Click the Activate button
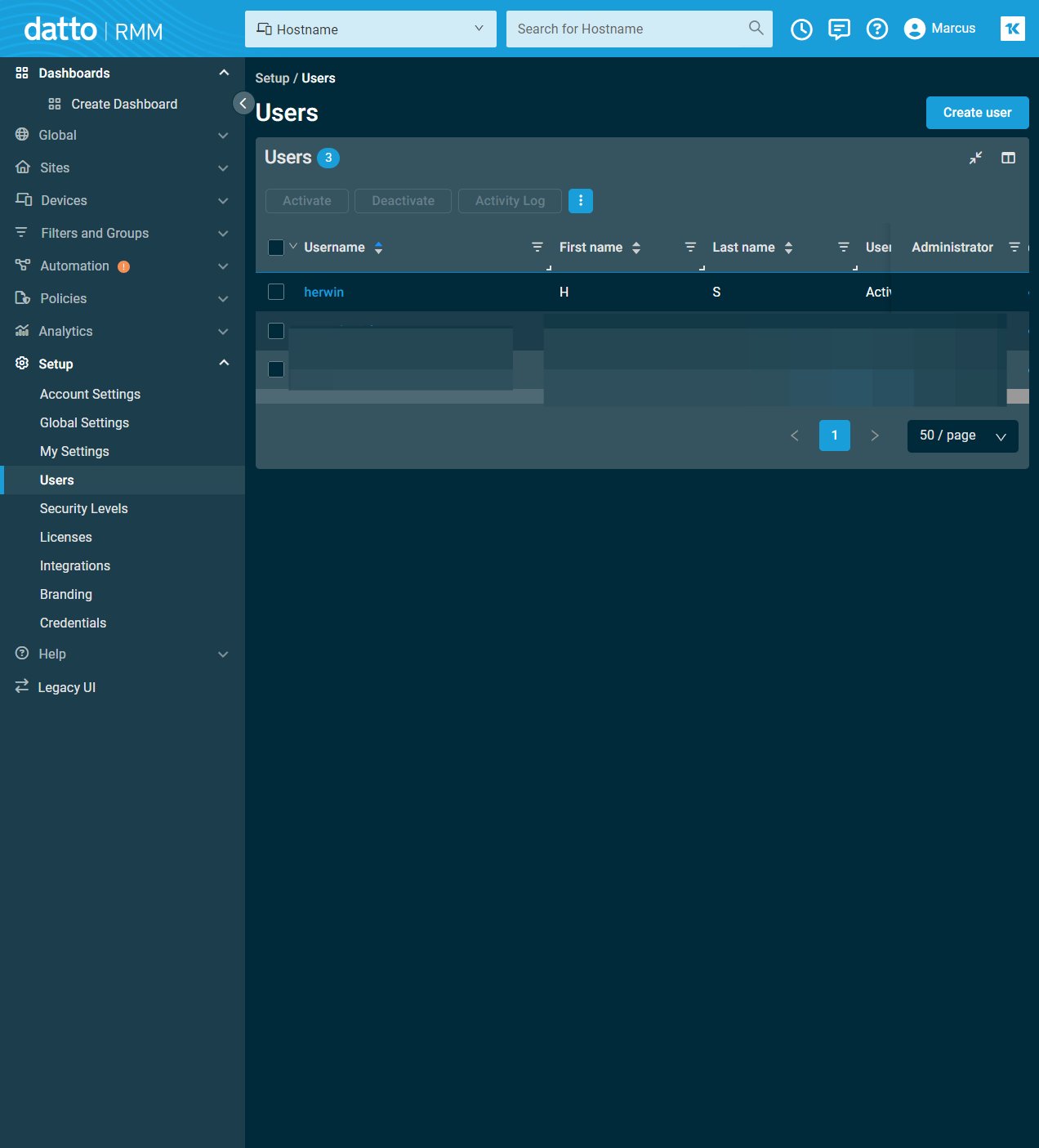Screen dimensions: 1039x1148 [307, 201]
